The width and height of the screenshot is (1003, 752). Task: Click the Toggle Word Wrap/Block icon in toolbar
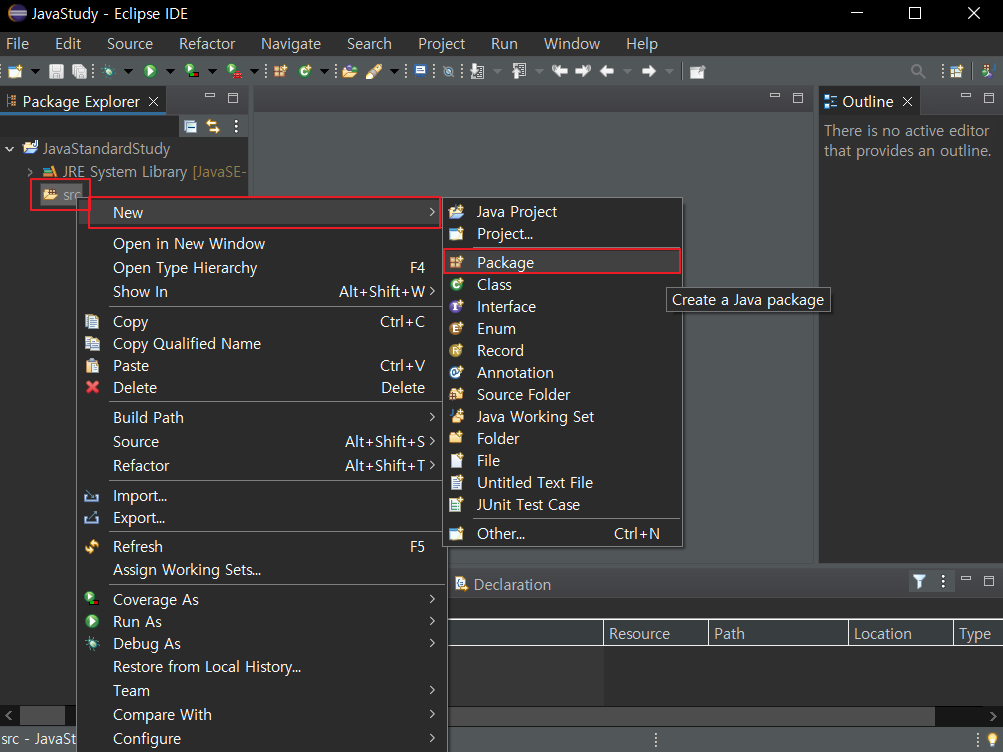pos(420,71)
